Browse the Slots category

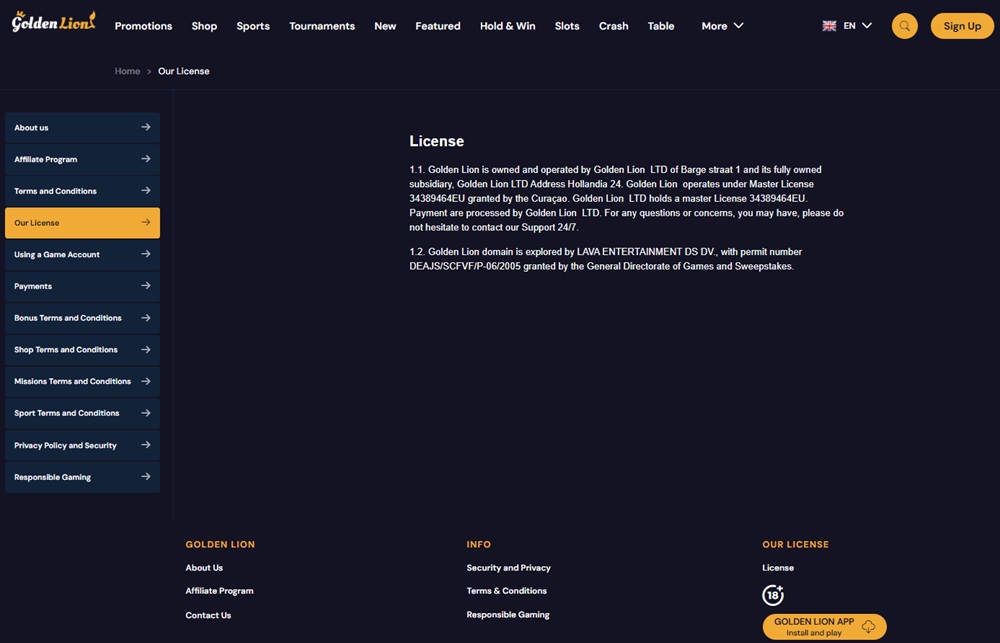(x=567, y=26)
